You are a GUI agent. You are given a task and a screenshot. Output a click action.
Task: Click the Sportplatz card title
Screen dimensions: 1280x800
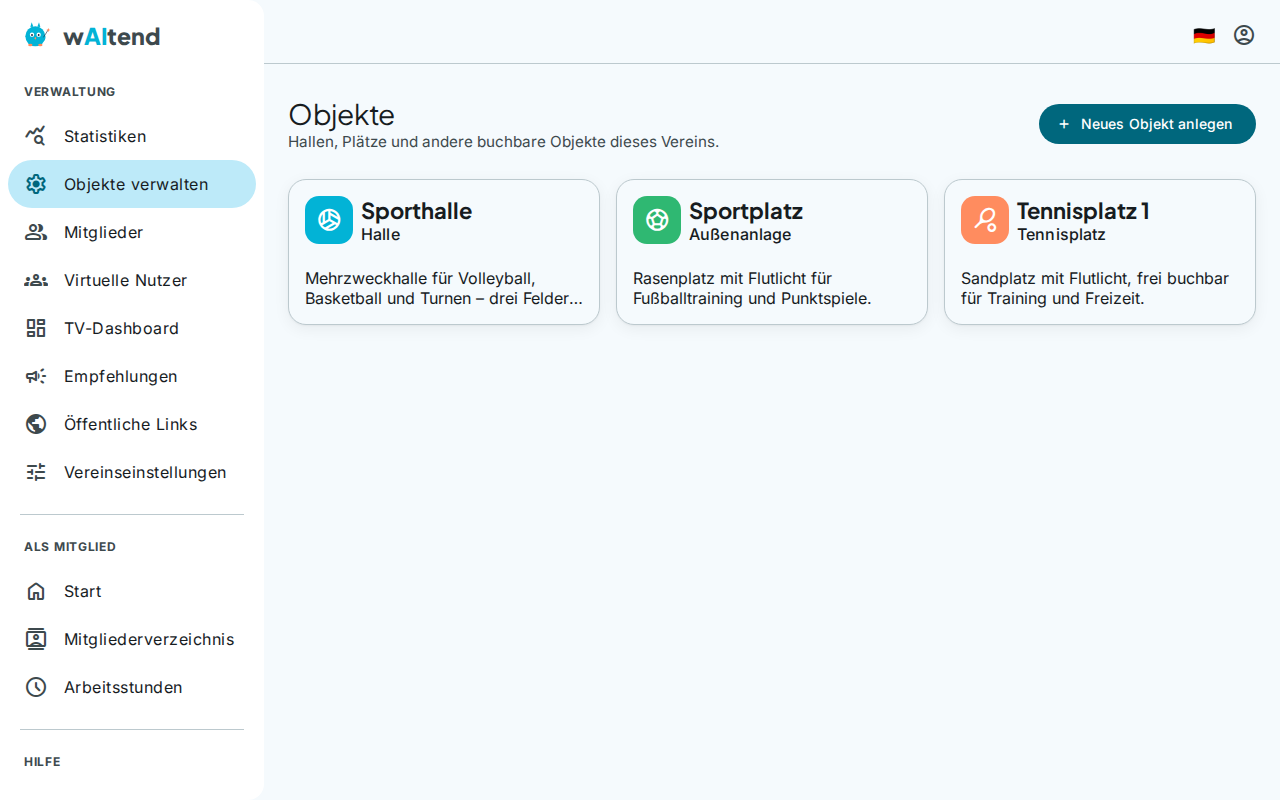coord(746,211)
